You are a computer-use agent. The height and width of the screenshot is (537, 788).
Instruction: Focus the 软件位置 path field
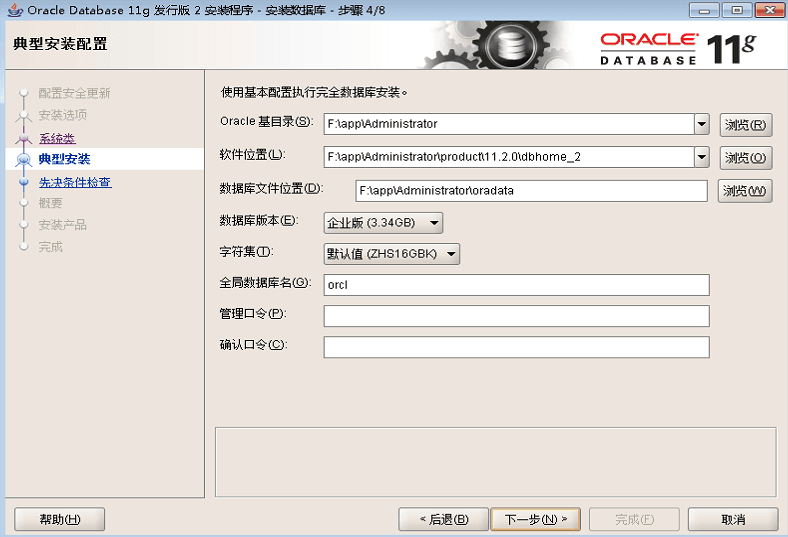pos(509,157)
